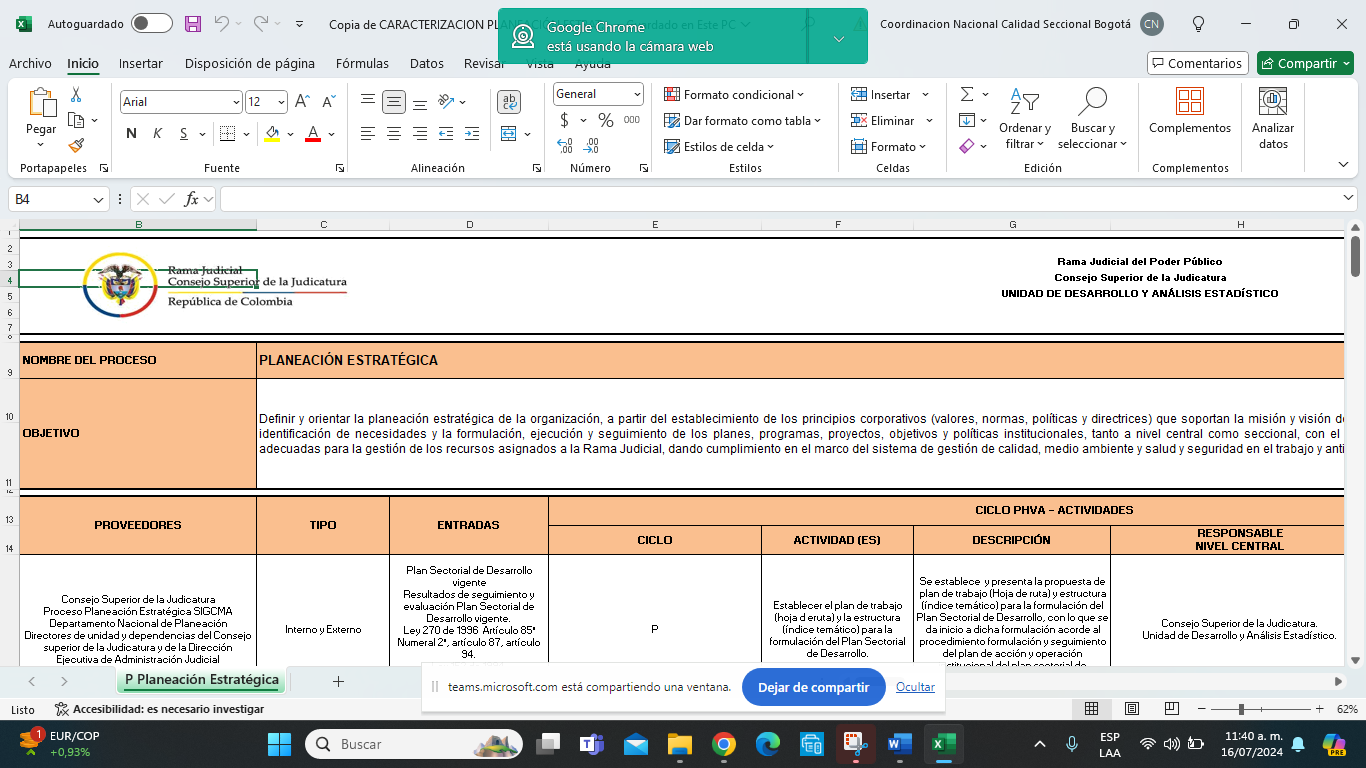Click the Comentarios button
This screenshot has width=1366, height=768.
1198,63
